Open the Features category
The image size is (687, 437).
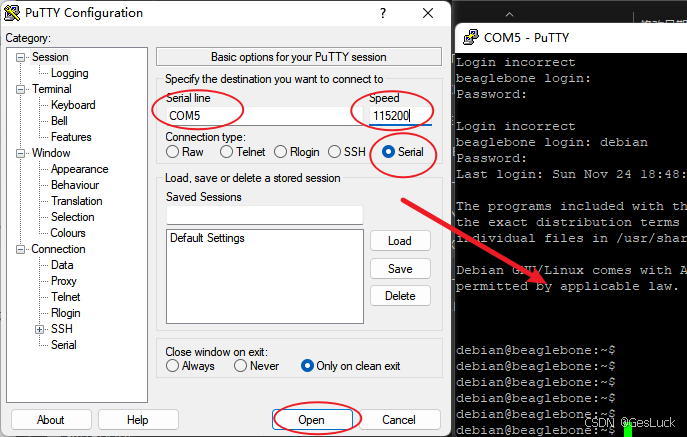pos(71,137)
